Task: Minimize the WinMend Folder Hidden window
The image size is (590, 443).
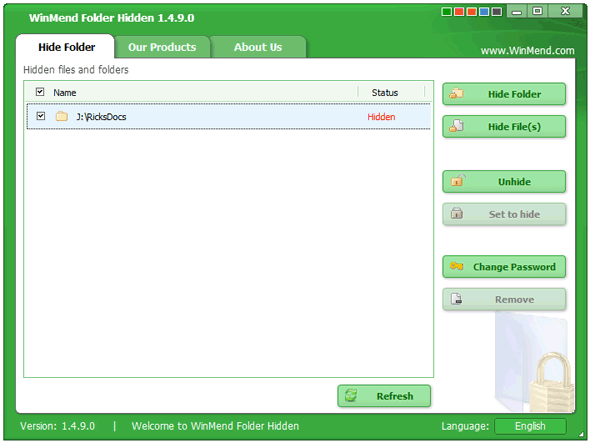Action: click(x=517, y=11)
